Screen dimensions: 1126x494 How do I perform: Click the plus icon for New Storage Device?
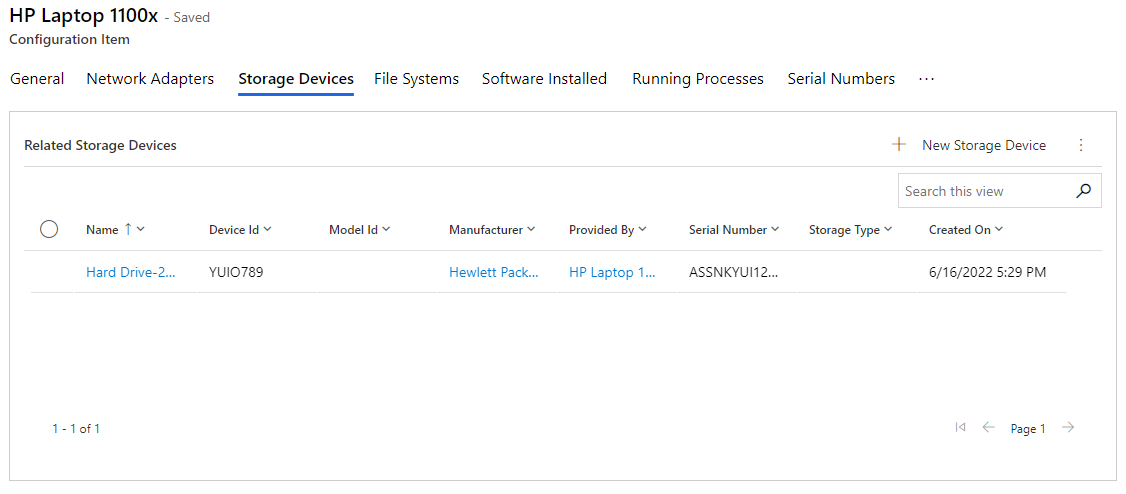pyautogui.click(x=898, y=145)
